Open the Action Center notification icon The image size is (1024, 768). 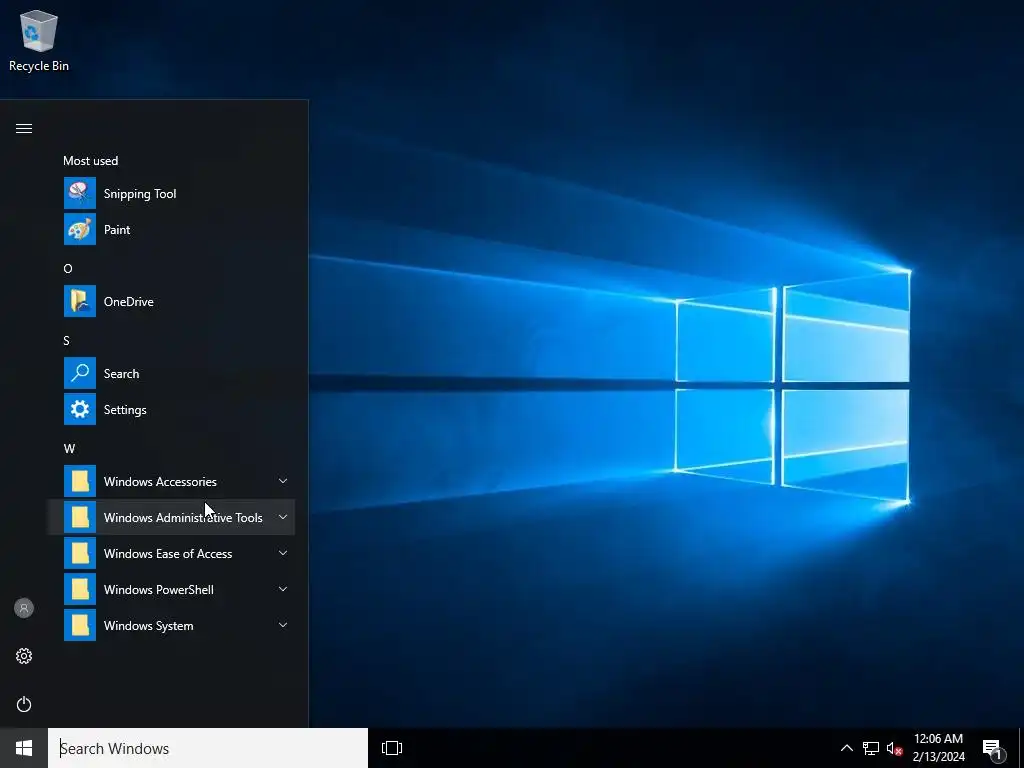(x=994, y=749)
